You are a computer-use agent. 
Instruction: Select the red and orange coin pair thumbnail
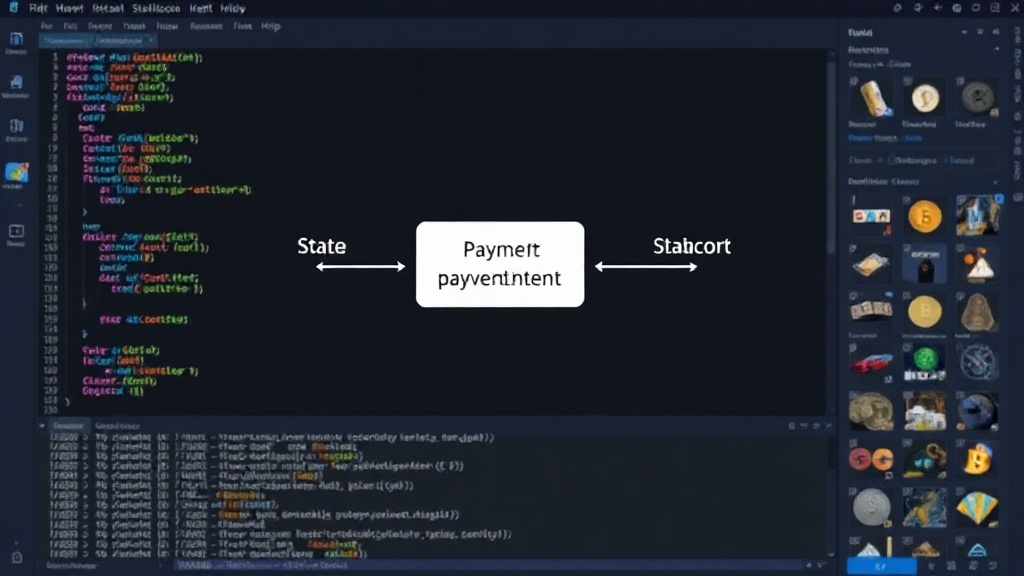pos(871,460)
